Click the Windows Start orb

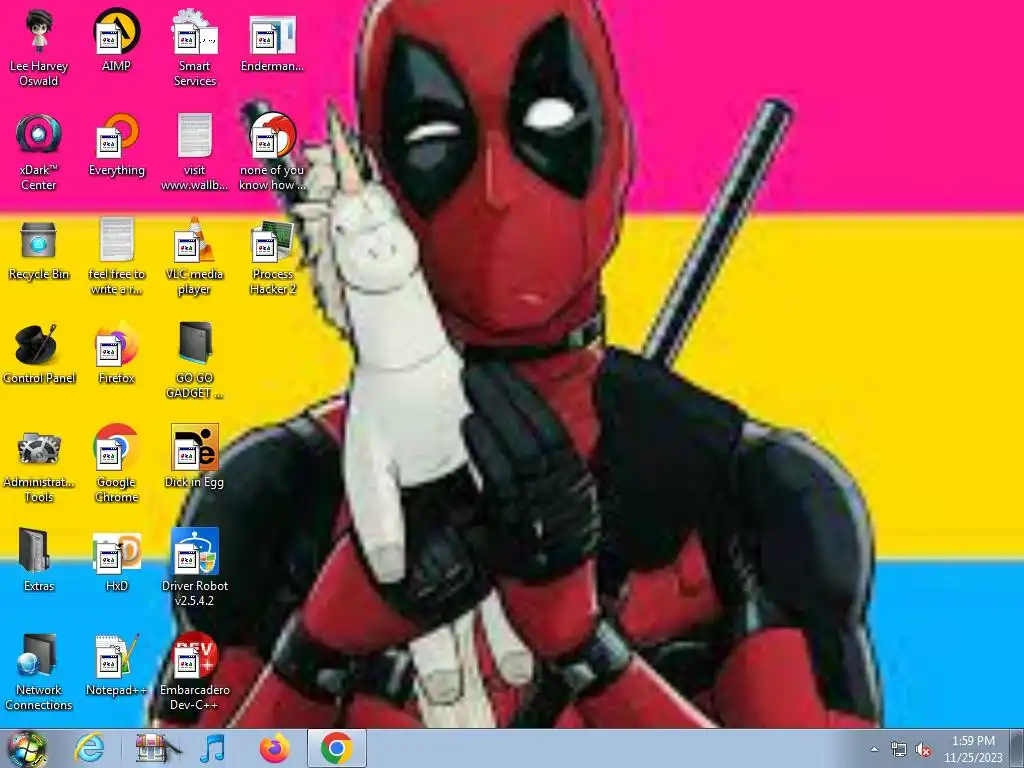27,748
